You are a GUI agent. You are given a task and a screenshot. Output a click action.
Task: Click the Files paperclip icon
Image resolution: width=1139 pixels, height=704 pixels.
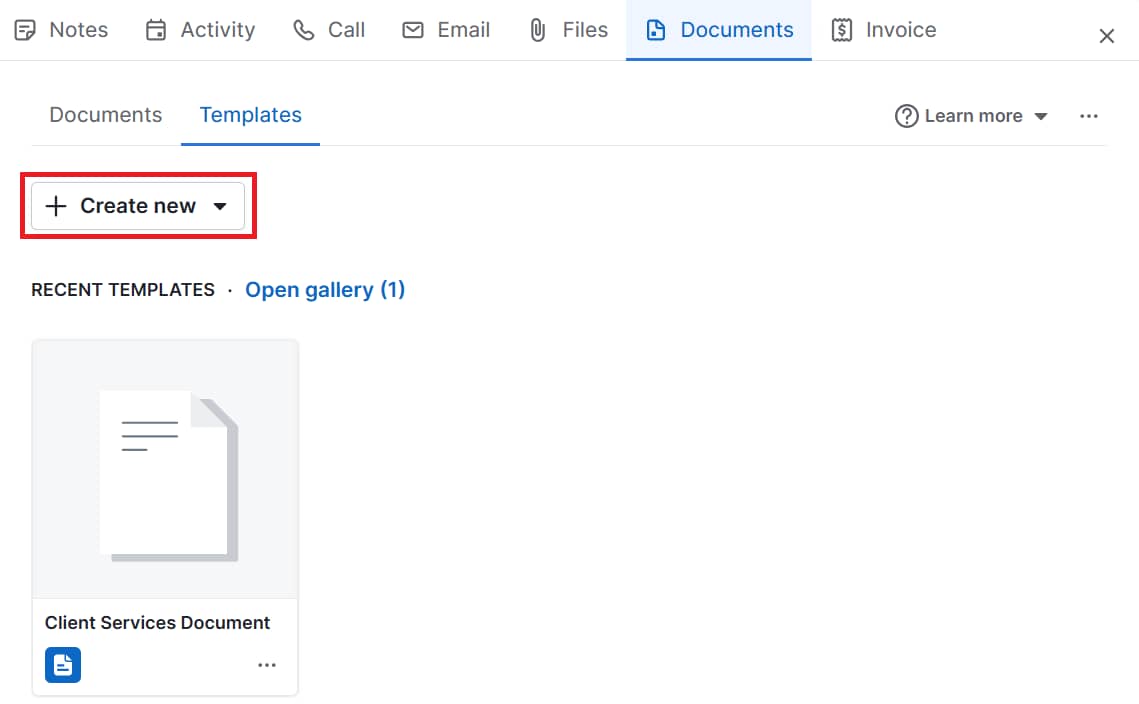tap(538, 29)
